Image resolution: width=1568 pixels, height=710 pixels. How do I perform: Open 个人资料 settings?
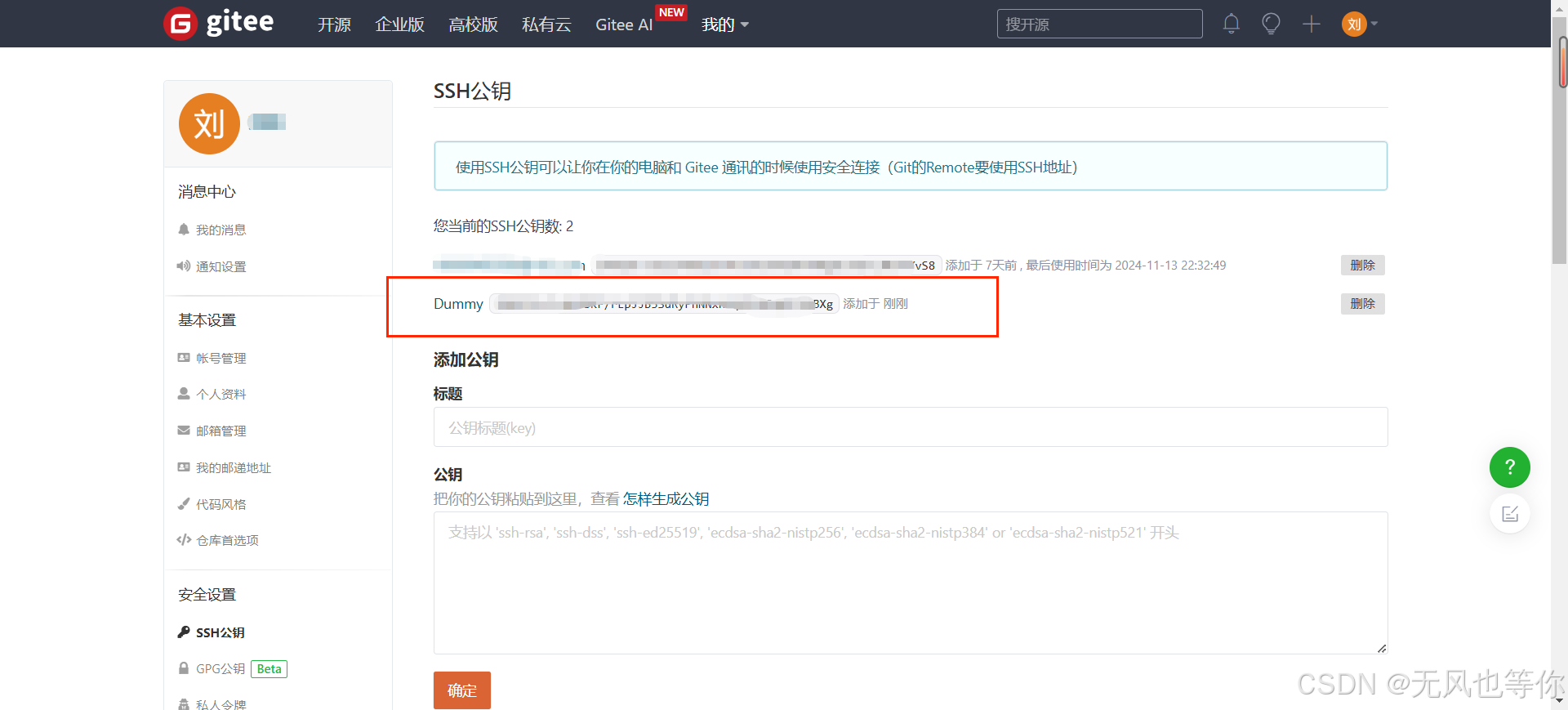pos(220,394)
